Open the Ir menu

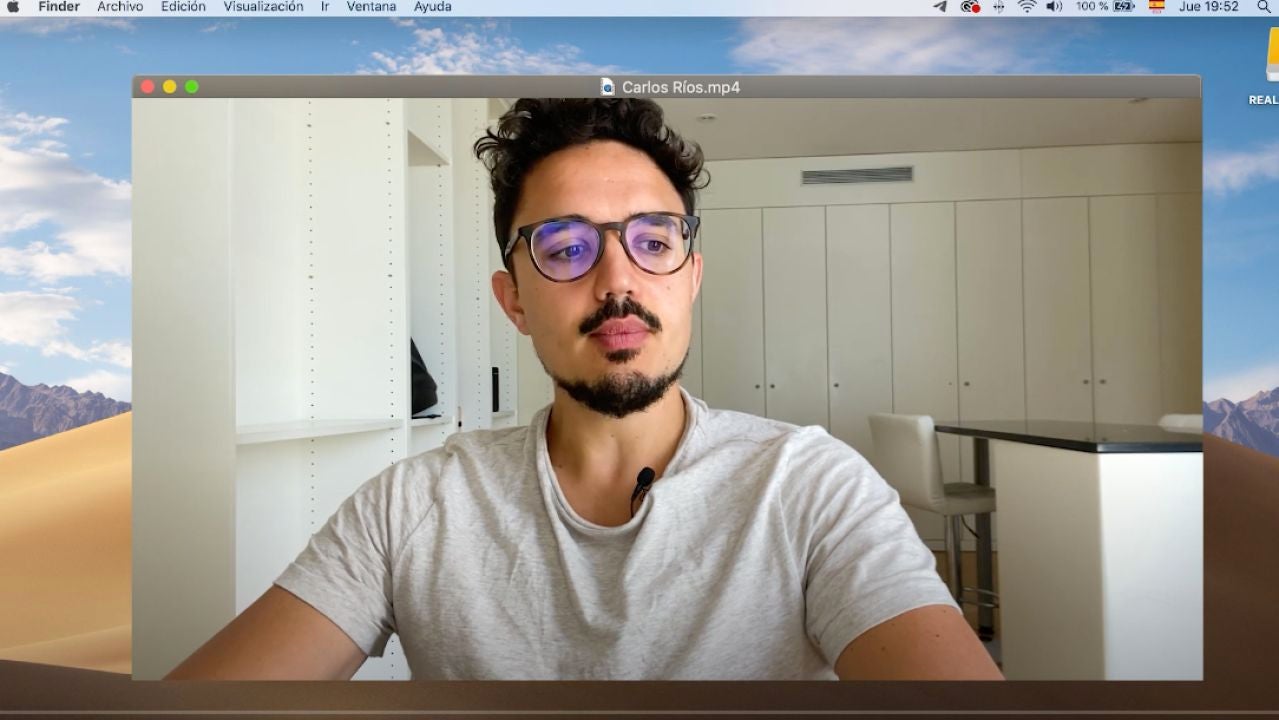[x=325, y=7]
